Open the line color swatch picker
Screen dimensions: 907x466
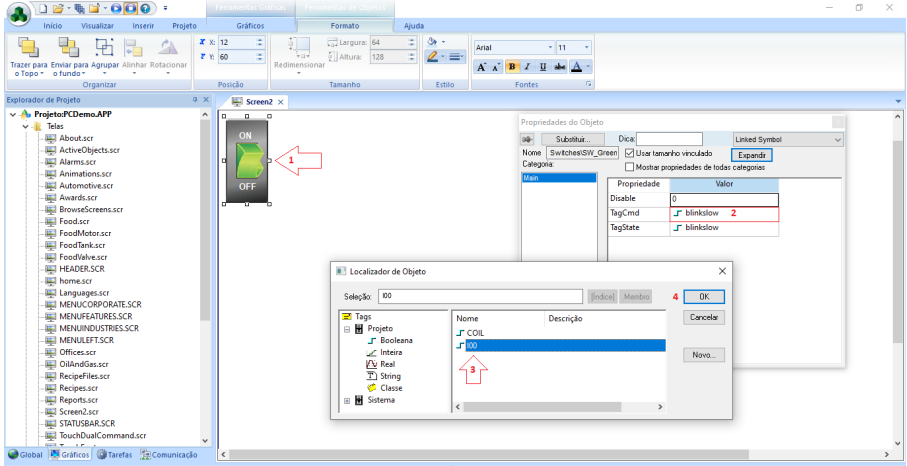point(433,57)
